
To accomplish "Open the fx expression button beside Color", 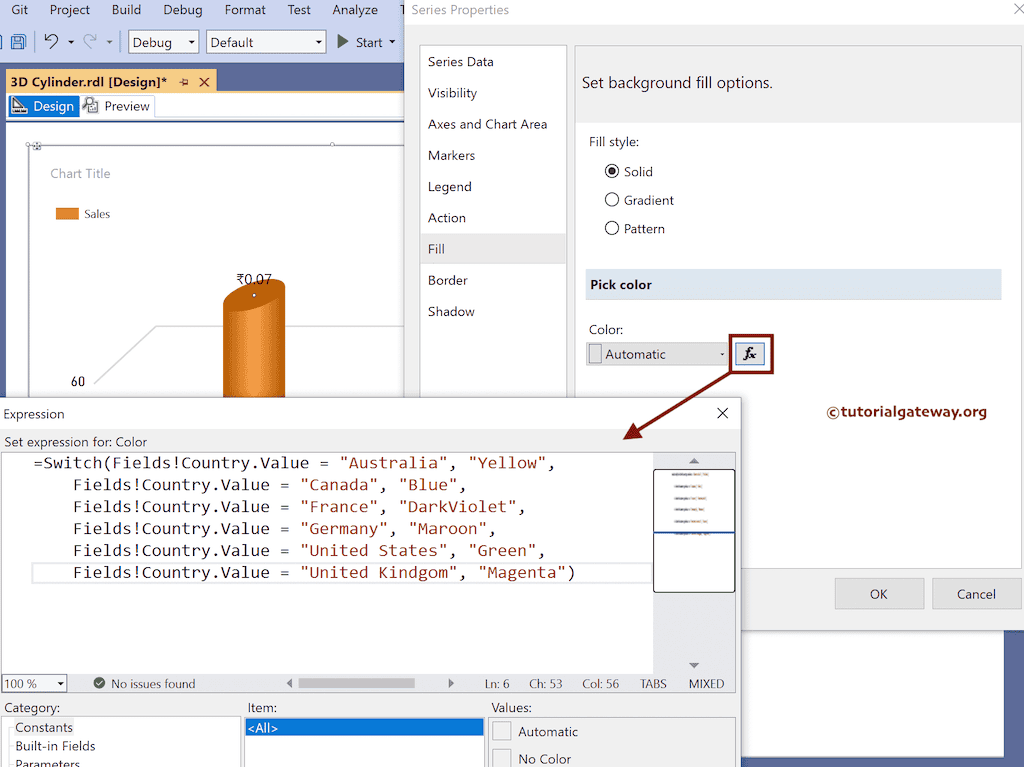I will (x=750, y=354).
